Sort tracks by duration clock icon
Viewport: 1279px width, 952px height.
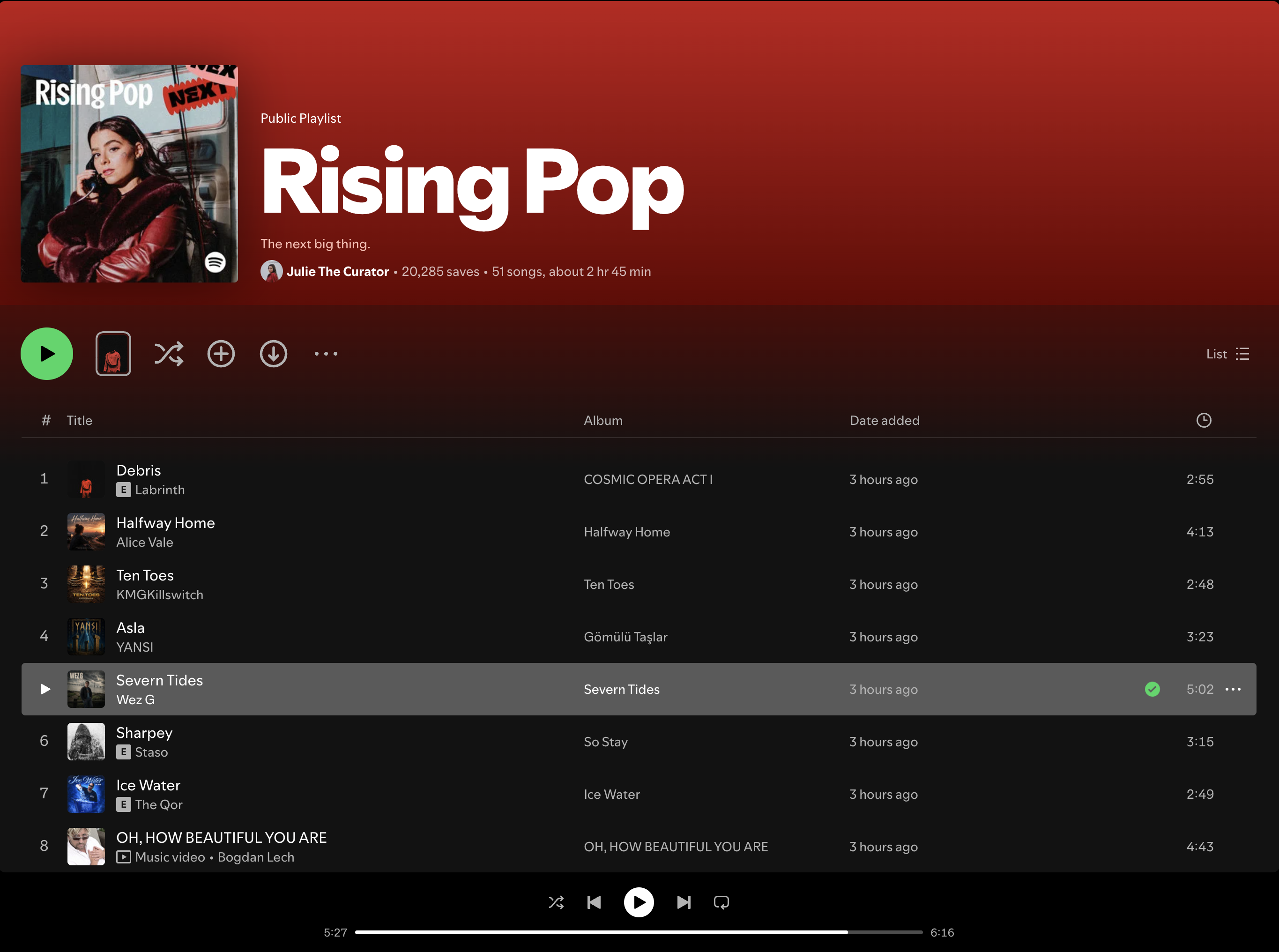(x=1204, y=420)
